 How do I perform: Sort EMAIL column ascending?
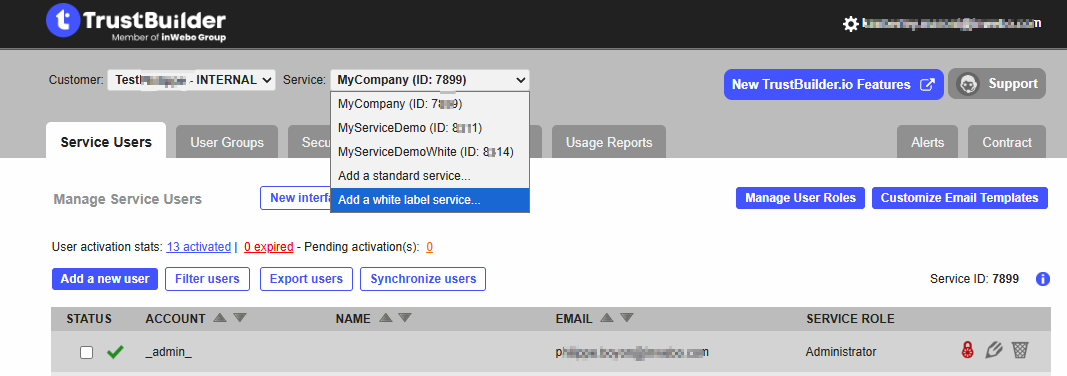(607, 318)
